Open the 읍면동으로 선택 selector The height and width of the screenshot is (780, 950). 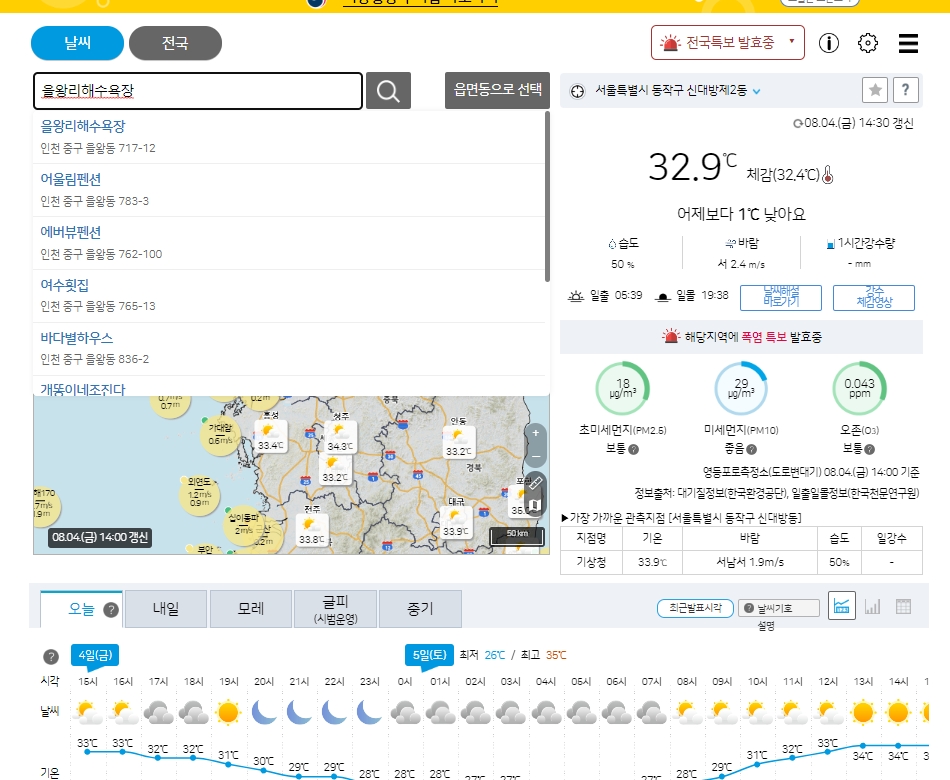tap(495, 90)
